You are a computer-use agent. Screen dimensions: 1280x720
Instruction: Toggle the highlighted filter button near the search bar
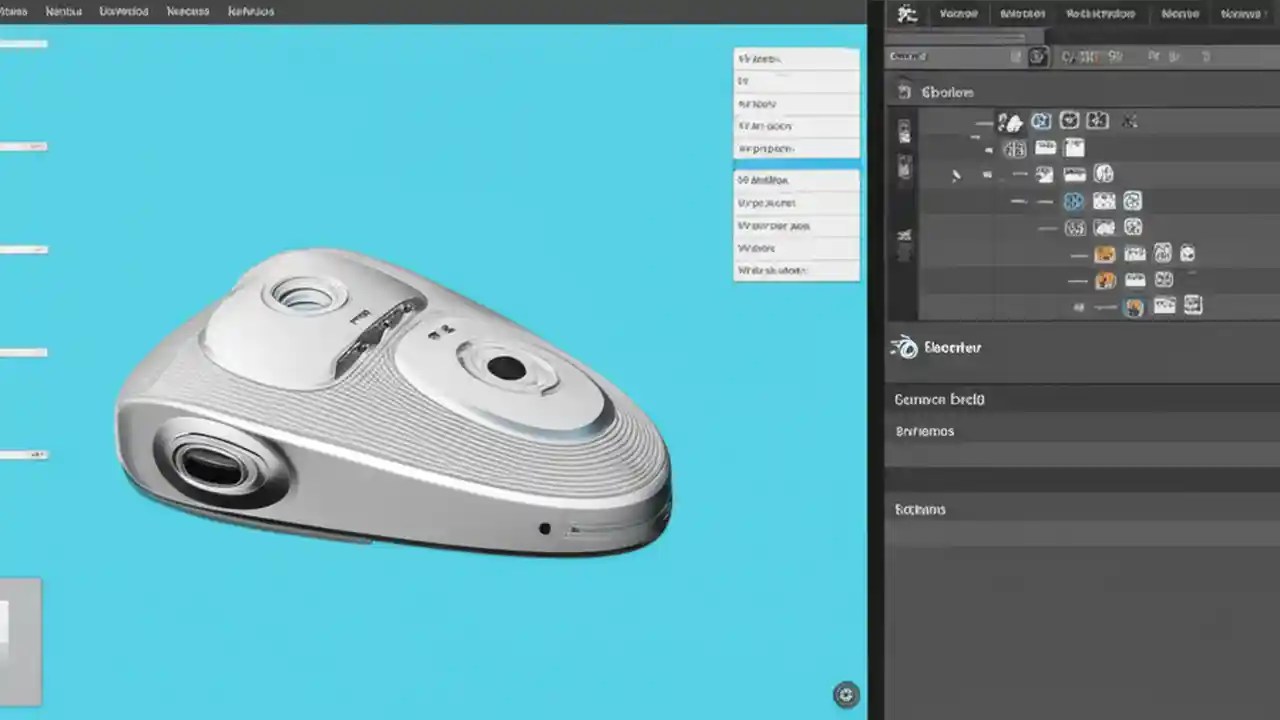click(1037, 57)
